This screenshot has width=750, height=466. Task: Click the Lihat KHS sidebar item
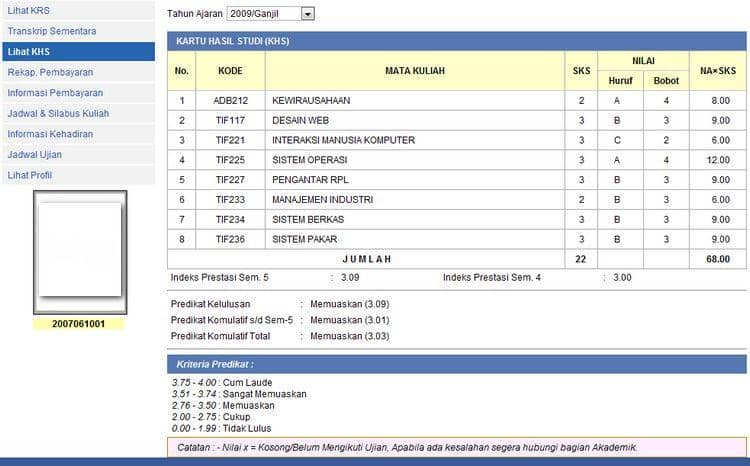point(28,52)
